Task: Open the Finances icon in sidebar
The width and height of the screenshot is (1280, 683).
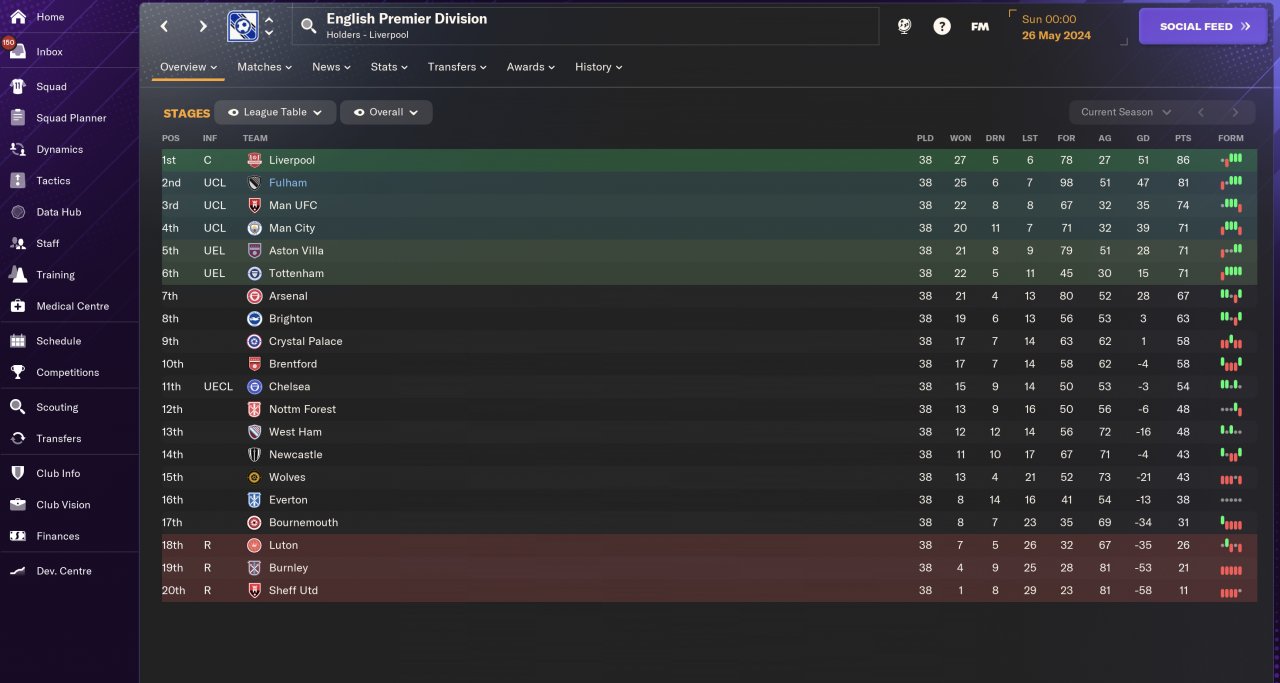Action: coord(17,536)
